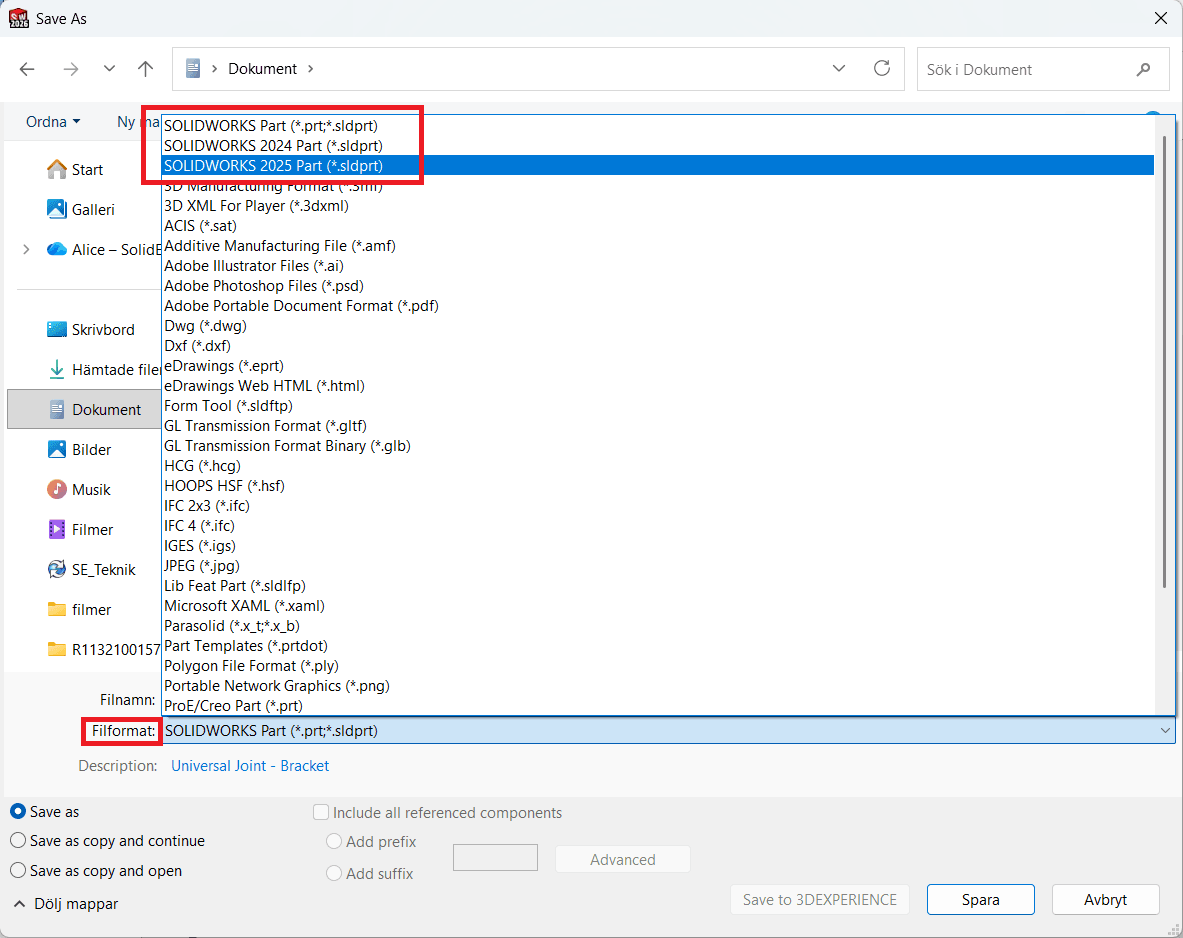Open Start in the sidebar

[x=75, y=170]
